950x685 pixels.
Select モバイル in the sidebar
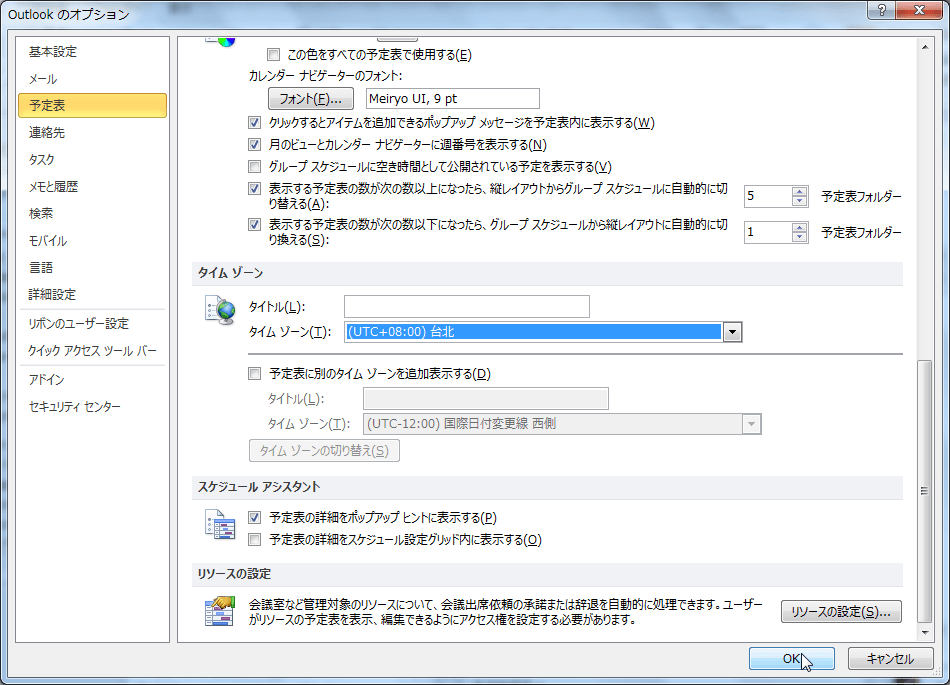tap(92, 240)
